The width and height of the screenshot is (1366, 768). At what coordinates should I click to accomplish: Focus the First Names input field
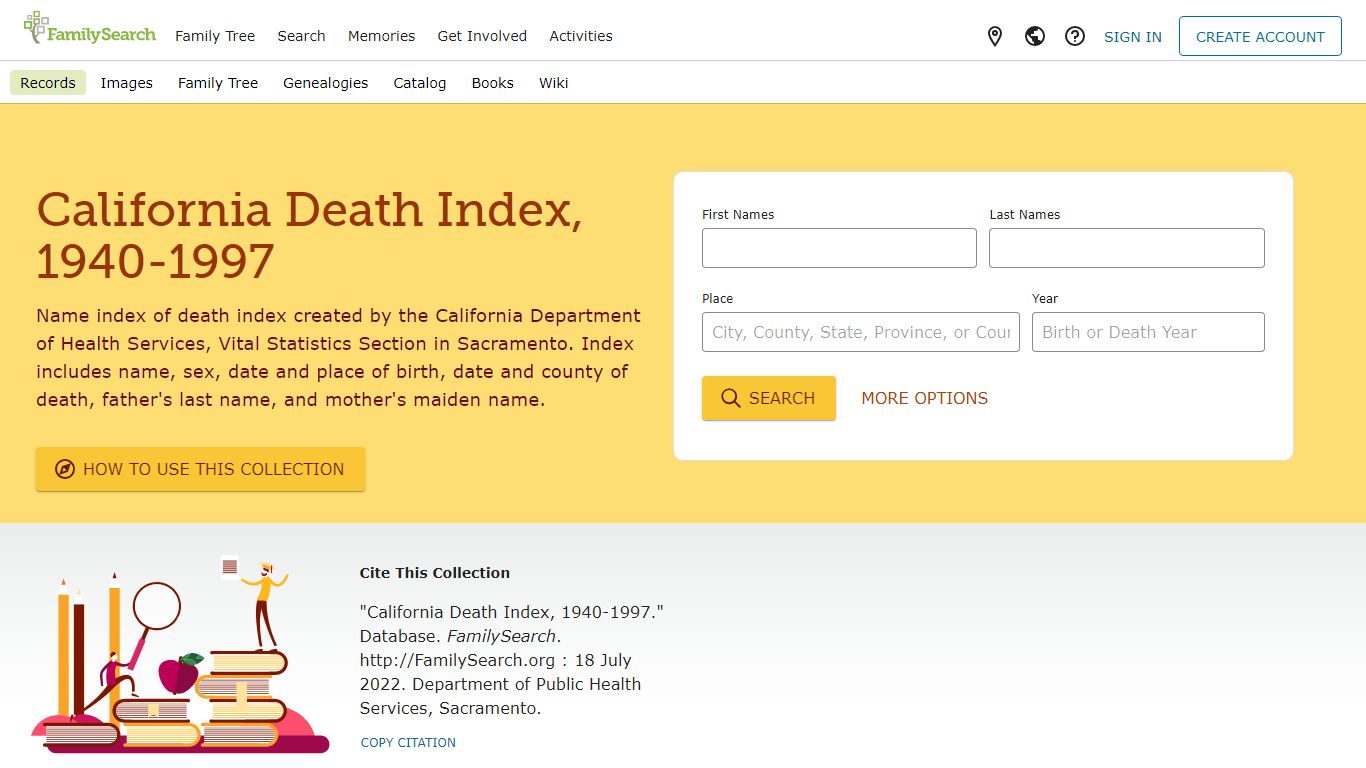coord(839,248)
